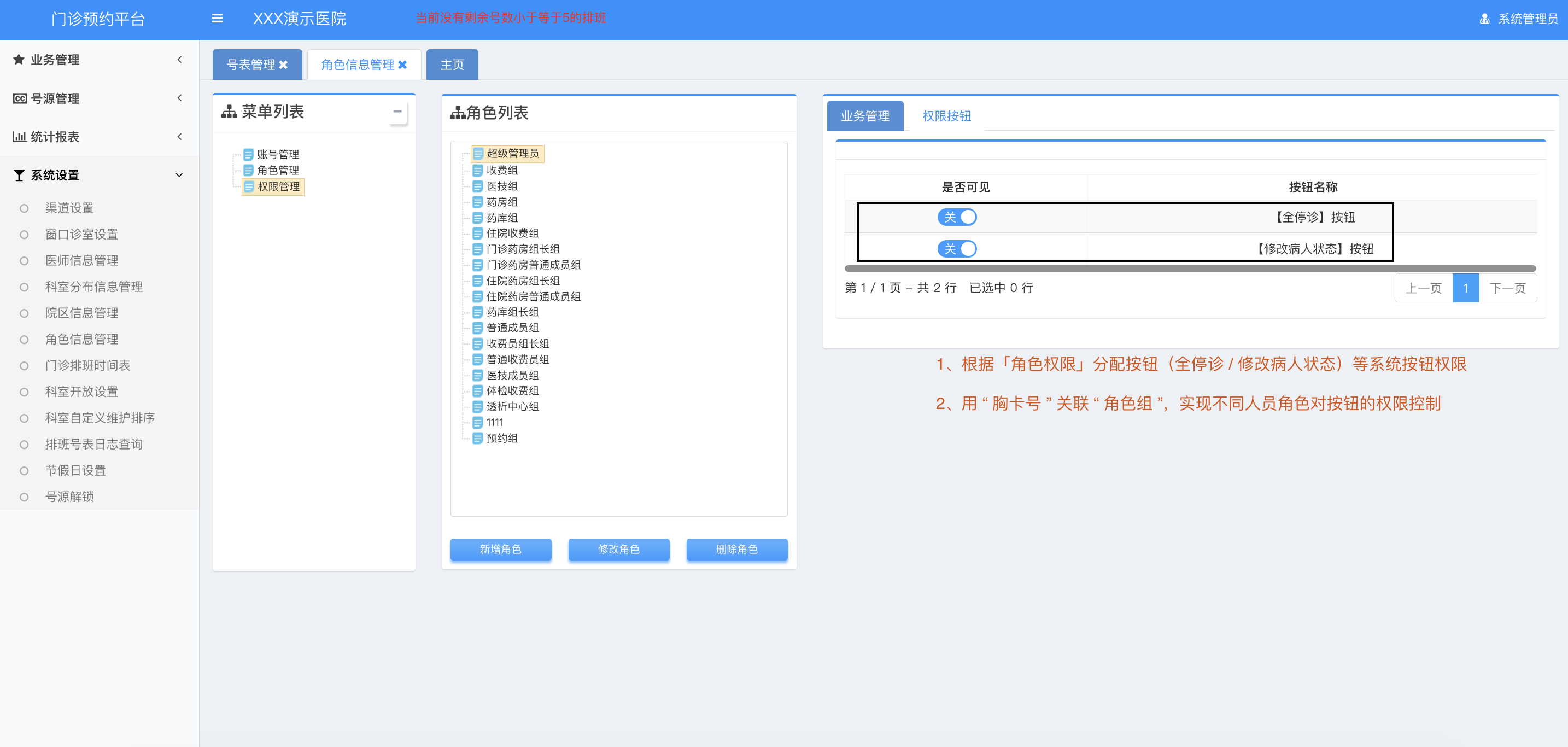Expand the 业务管理 sidebar section chevron
The height and width of the screenshot is (747, 1568).
click(x=179, y=60)
